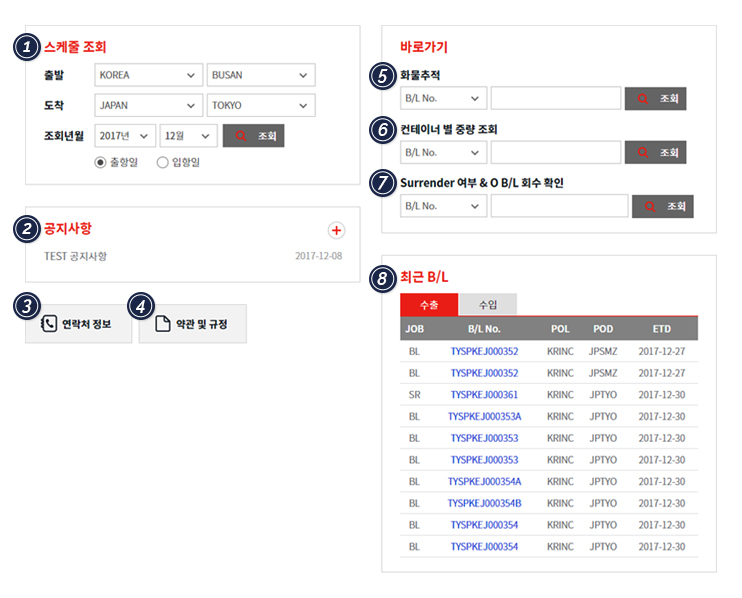Click 컨테이너 별 중량 조회 search button
This screenshot has height=598, width=742.
655,153
